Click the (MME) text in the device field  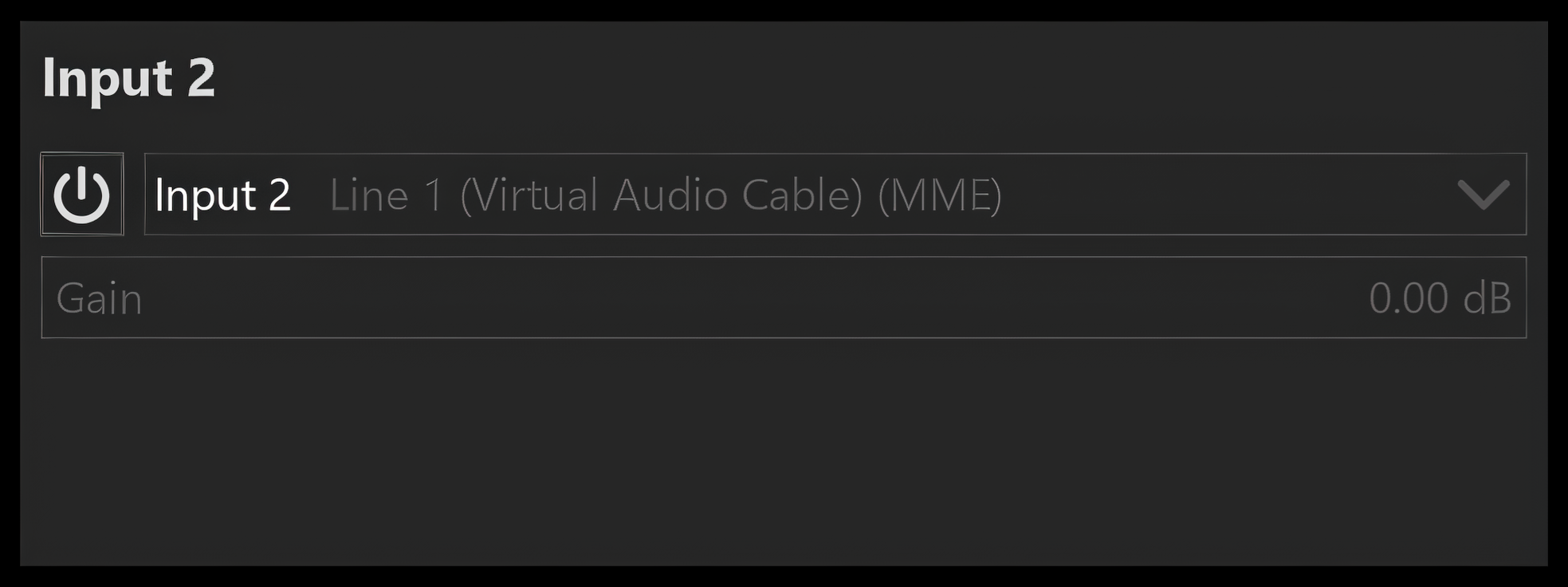[x=940, y=195]
